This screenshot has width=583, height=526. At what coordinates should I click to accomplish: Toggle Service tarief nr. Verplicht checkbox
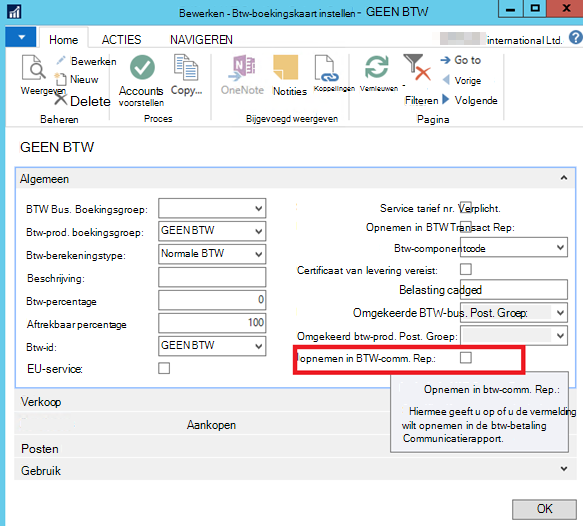(x=466, y=207)
